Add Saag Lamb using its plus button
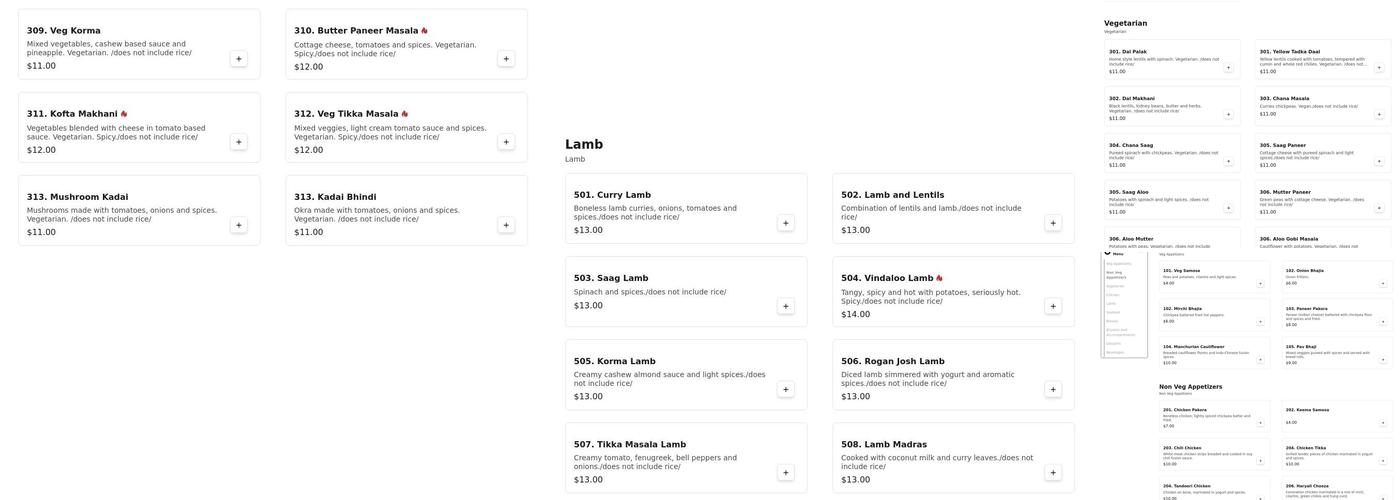 click(x=785, y=306)
